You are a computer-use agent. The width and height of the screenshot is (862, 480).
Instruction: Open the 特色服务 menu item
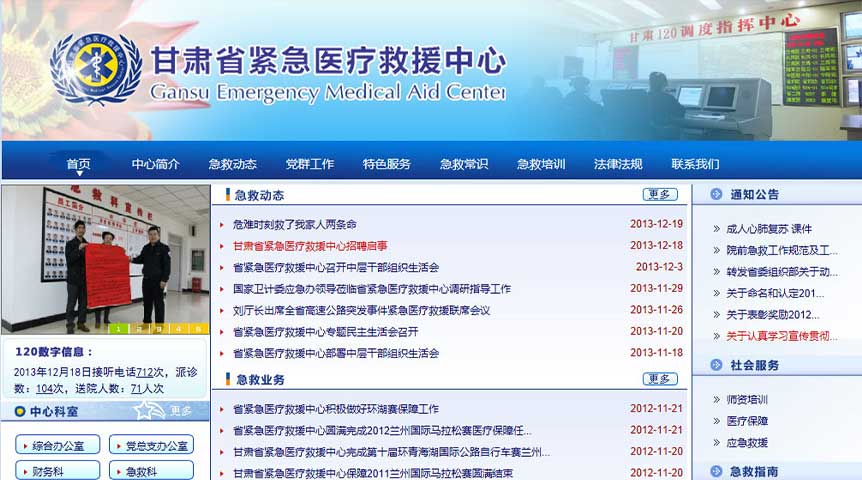click(x=386, y=164)
